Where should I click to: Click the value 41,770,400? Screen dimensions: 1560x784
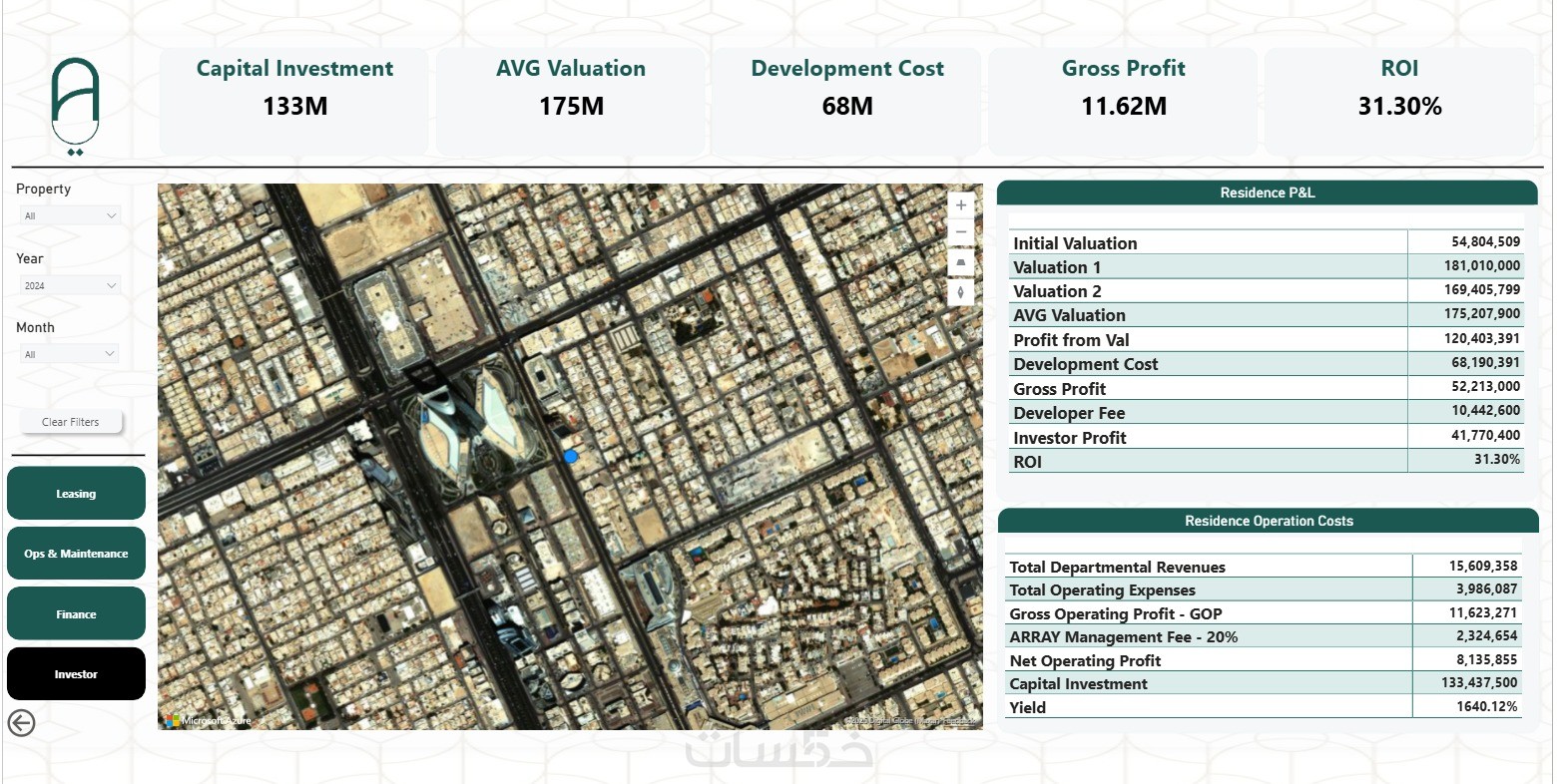[x=1485, y=435]
